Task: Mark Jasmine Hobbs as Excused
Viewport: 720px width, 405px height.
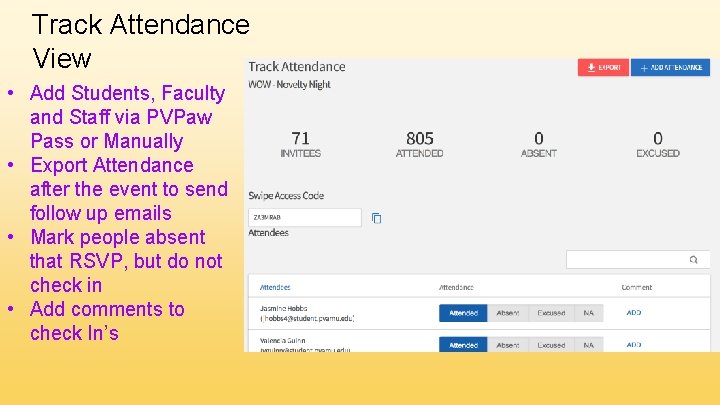Action: (x=551, y=313)
